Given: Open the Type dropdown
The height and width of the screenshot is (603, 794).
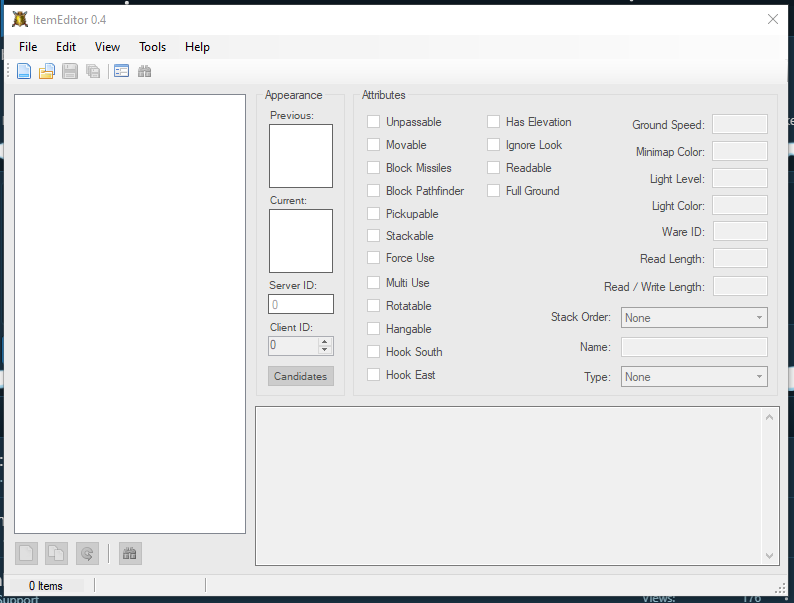Looking at the screenshot, I should (694, 377).
